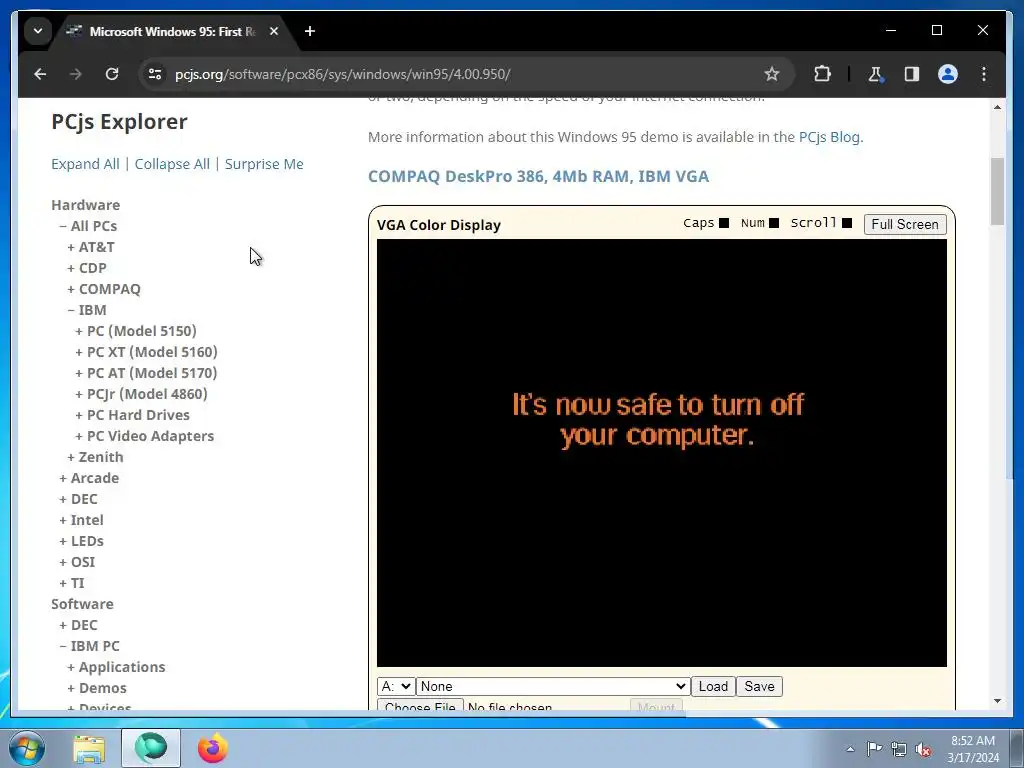Screen dimensions: 1024x768
Task: Open Chrome Labs flask icon
Action: [875, 74]
